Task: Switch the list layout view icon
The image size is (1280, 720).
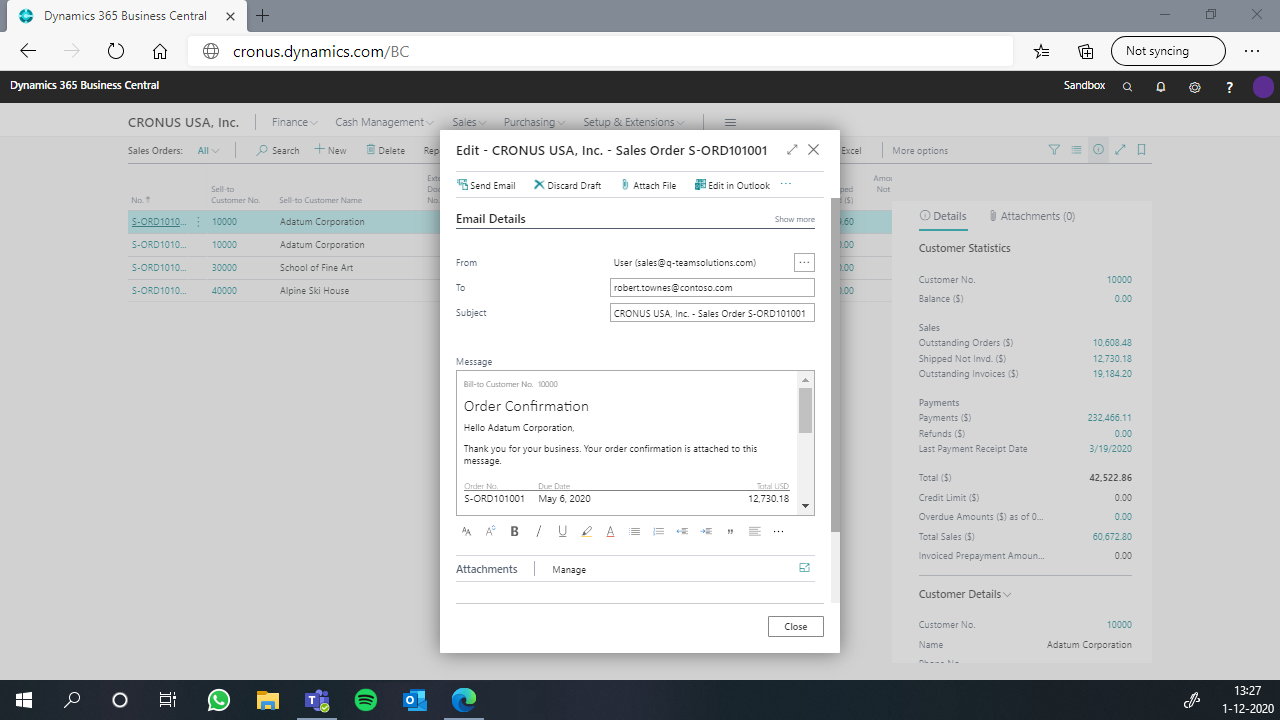Action: point(1076,150)
